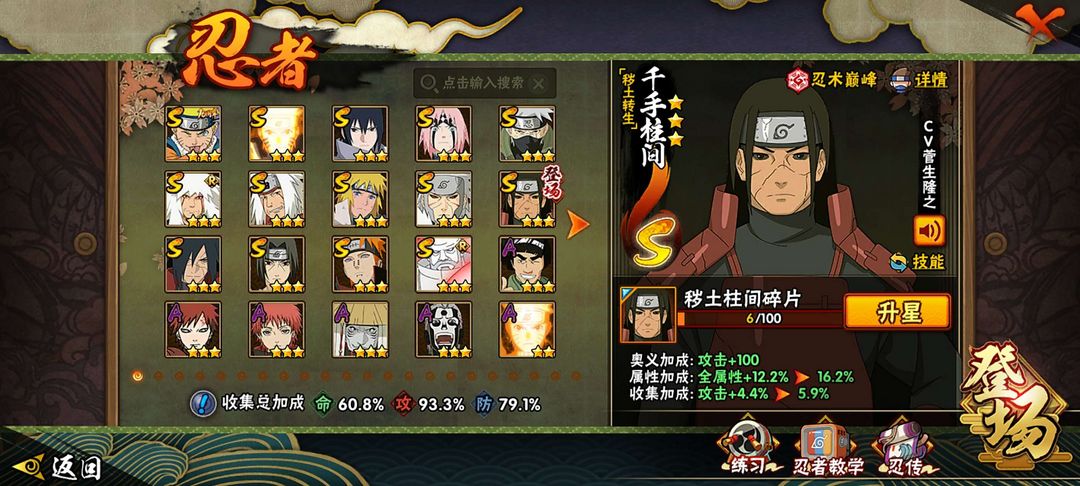Click the fragment progress bar 6/100
The width and height of the screenshot is (1080, 486).
pyautogui.click(x=760, y=319)
